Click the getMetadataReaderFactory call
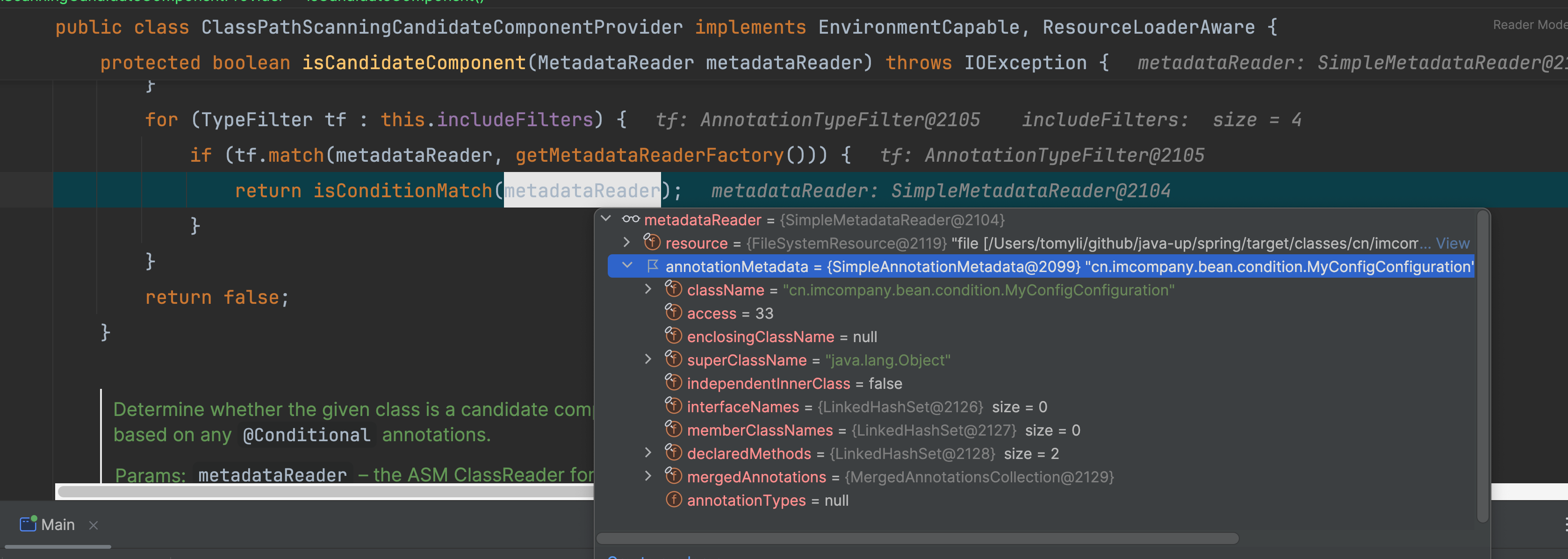Viewport: 1568px width, 559px height. tap(649, 155)
